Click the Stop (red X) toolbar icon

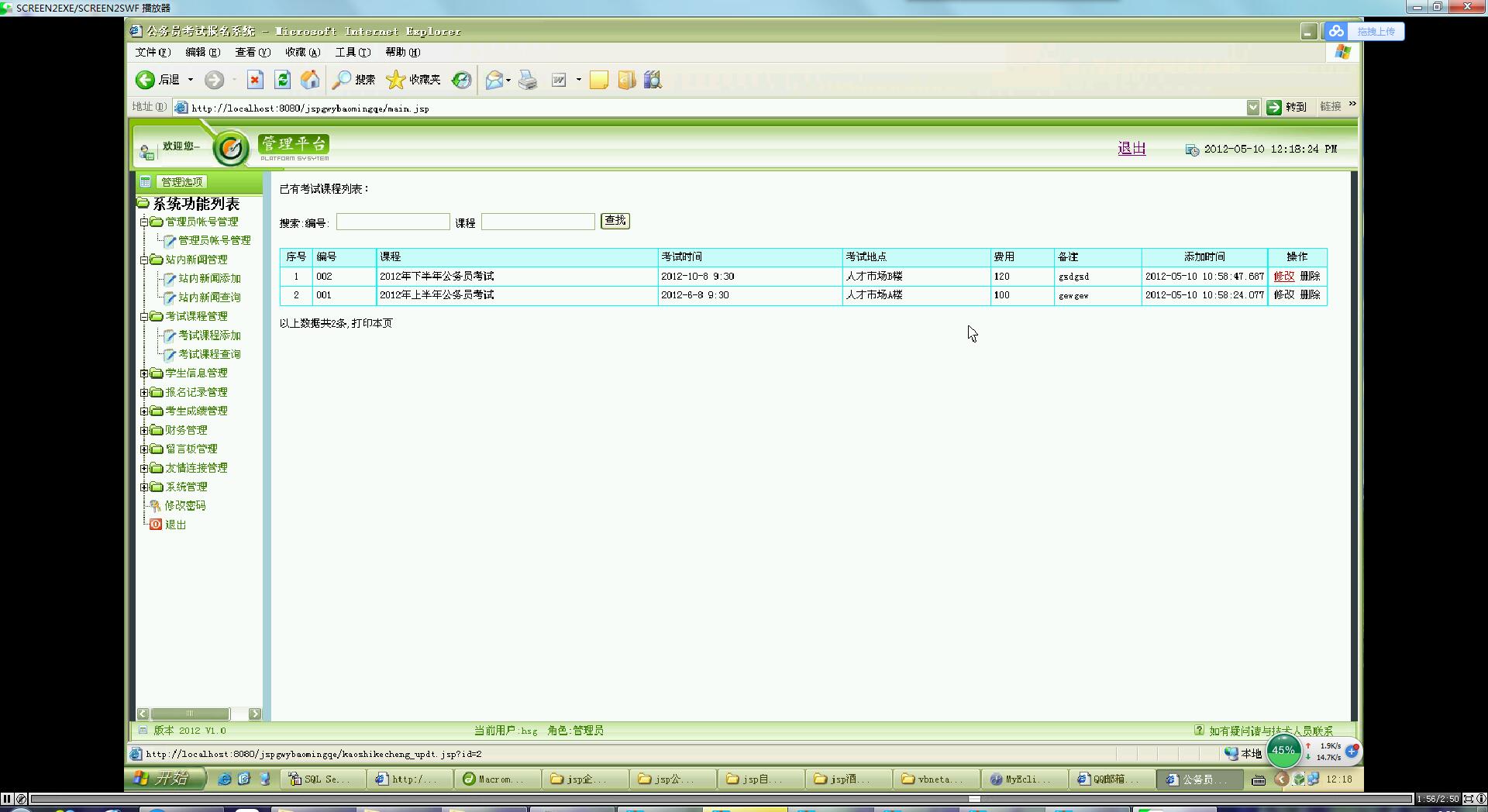255,80
